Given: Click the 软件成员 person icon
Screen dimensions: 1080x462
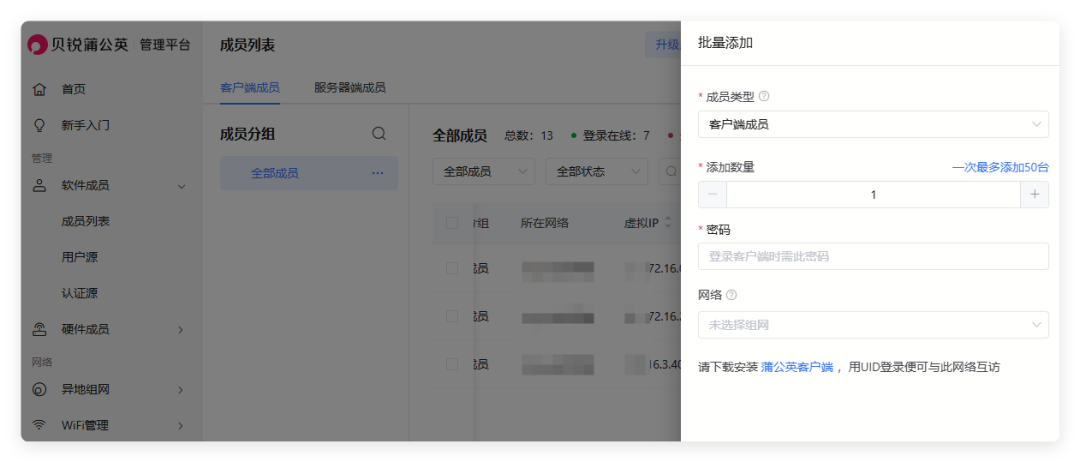Looking at the screenshot, I should pyautogui.click(x=40, y=185).
